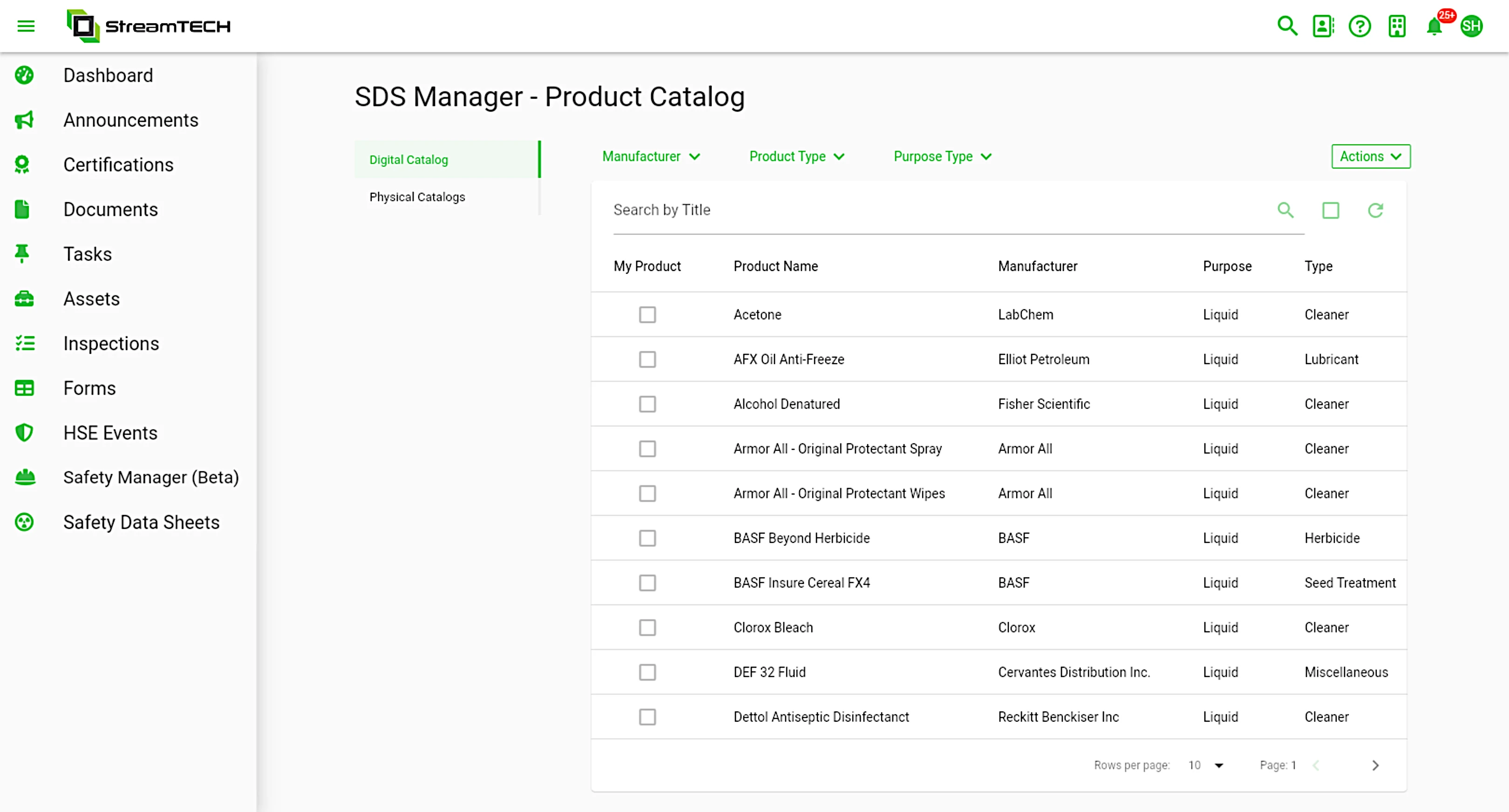Click the Purpose column header
This screenshot has width=1509, height=812.
(1227, 266)
